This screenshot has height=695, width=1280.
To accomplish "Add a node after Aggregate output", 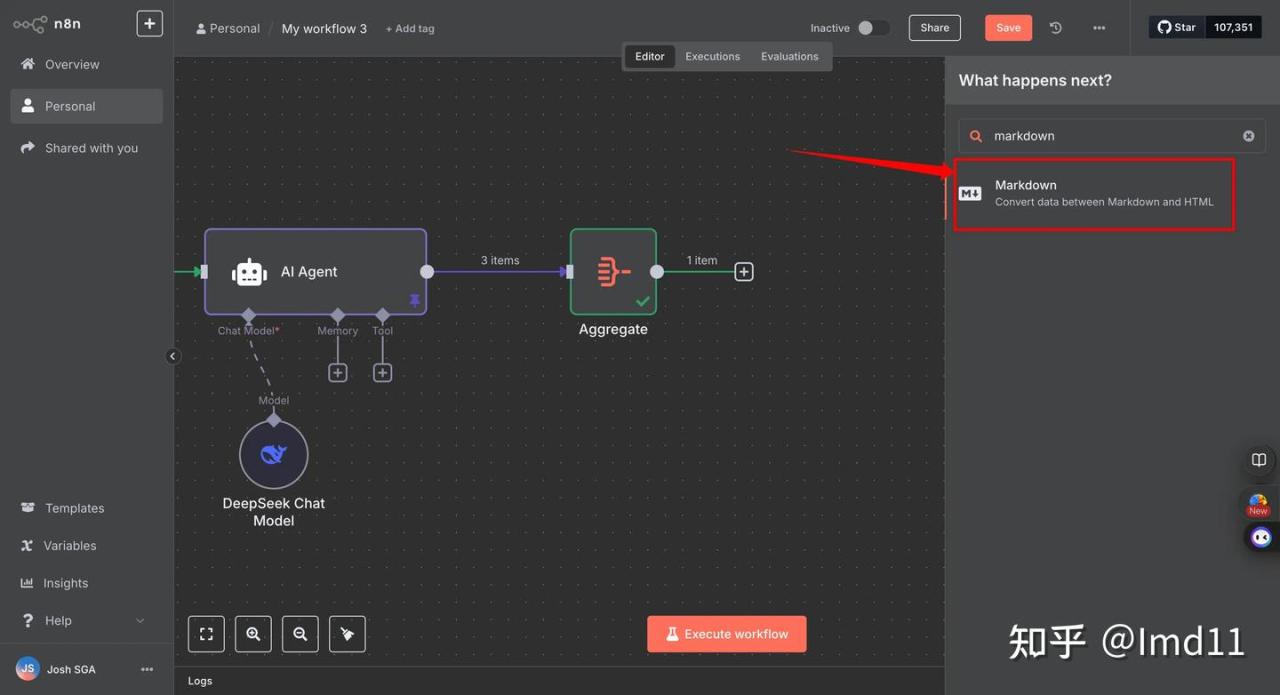I will point(743,272).
